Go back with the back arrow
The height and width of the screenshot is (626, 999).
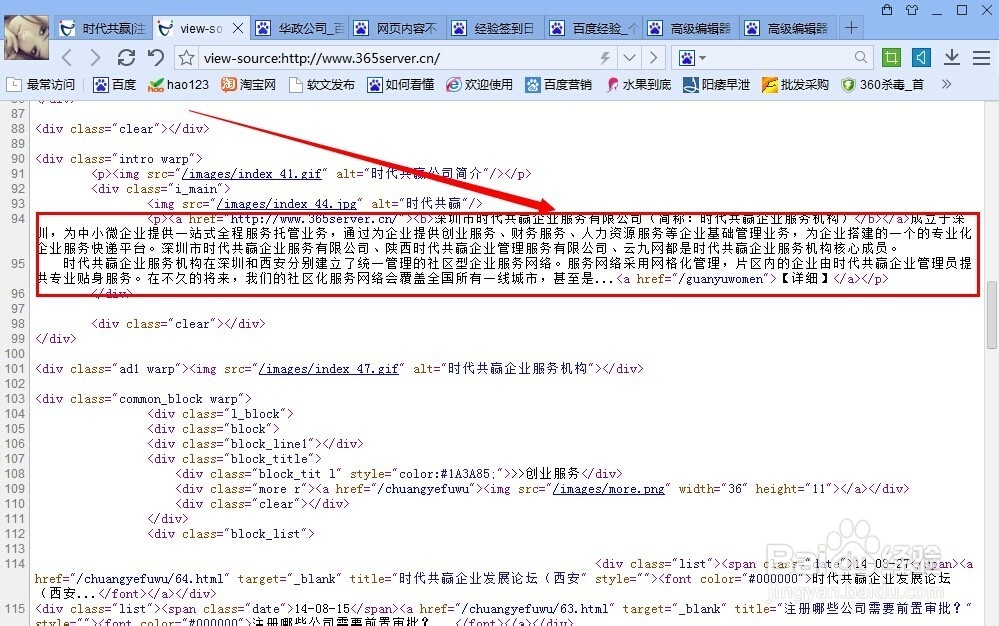(67, 58)
